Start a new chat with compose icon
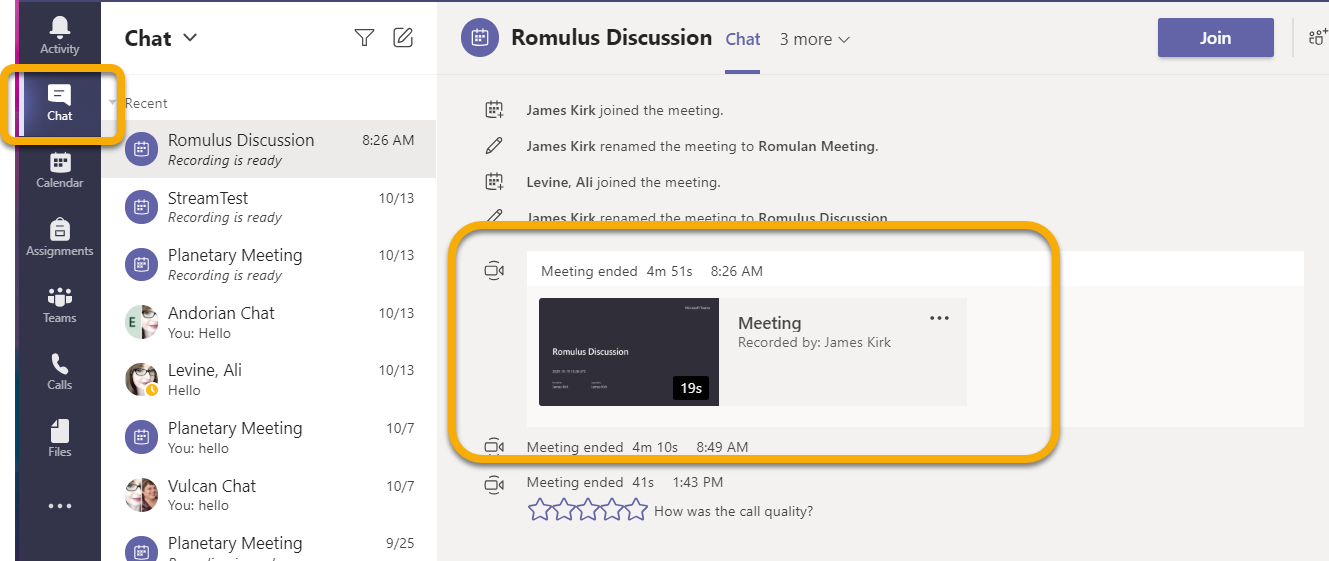 click(403, 38)
